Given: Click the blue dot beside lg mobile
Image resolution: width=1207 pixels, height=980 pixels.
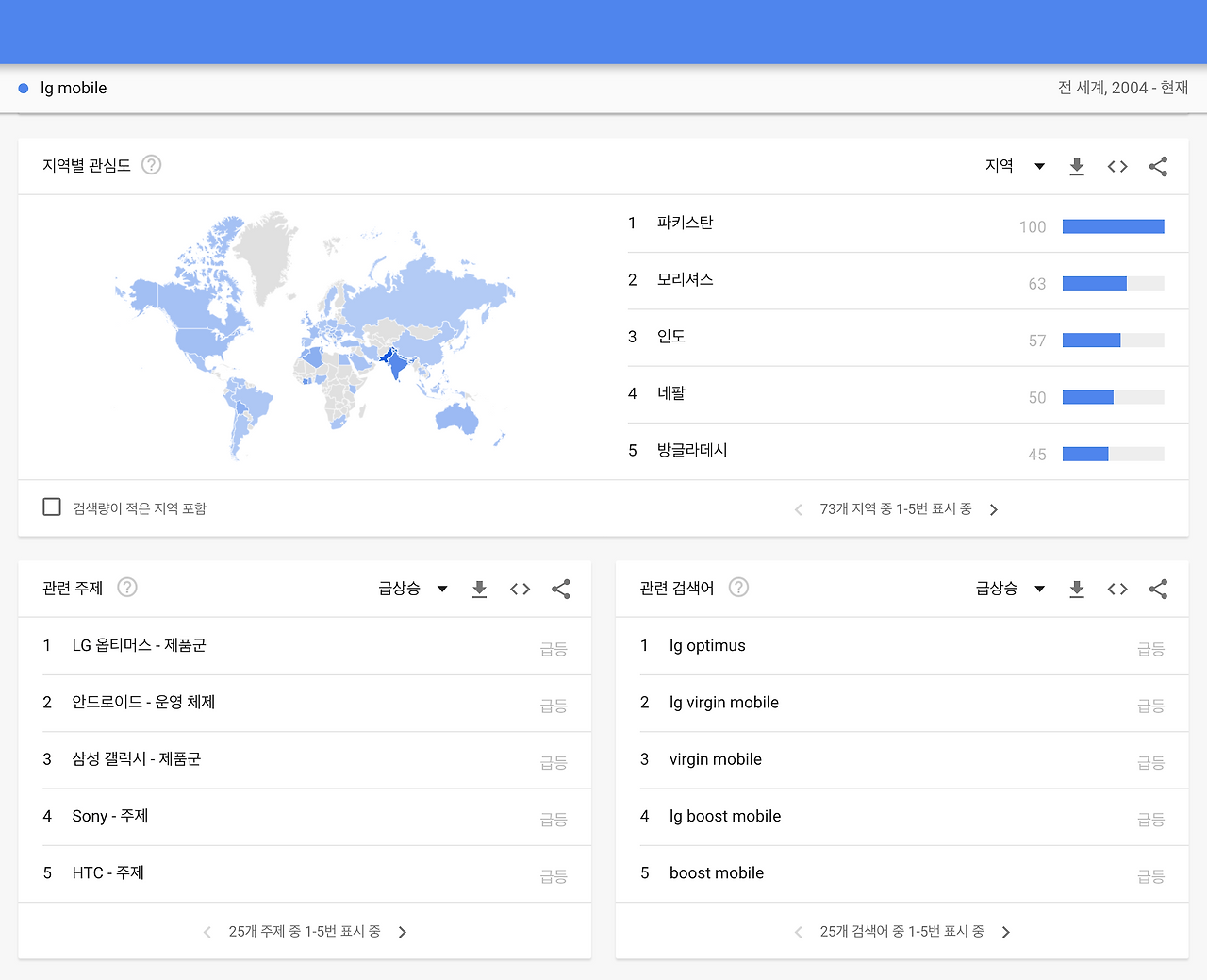Looking at the screenshot, I should click(24, 89).
